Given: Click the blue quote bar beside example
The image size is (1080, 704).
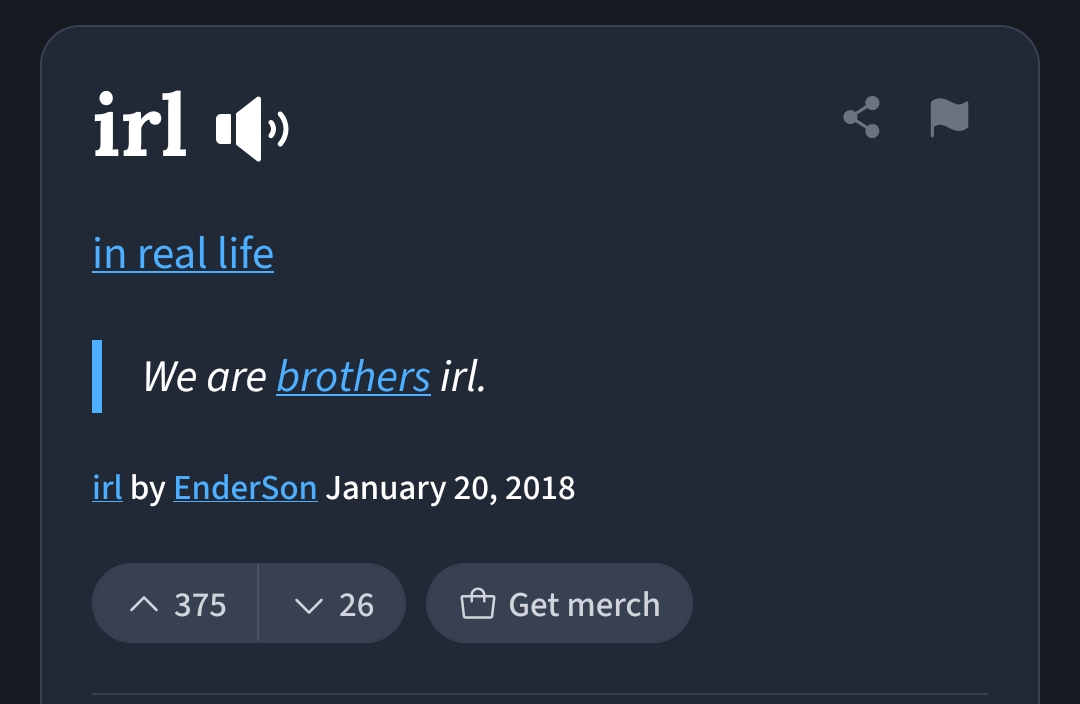Looking at the screenshot, I should tap(97, 376).
